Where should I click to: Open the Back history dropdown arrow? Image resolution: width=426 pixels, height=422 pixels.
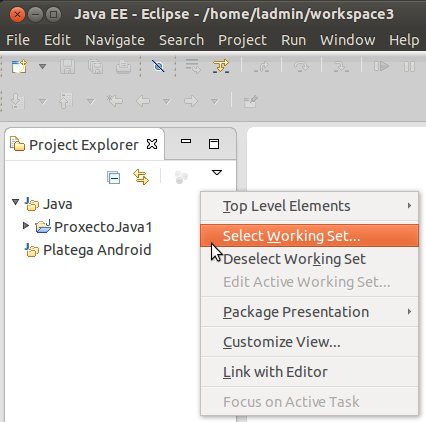[x=166, y=101]
